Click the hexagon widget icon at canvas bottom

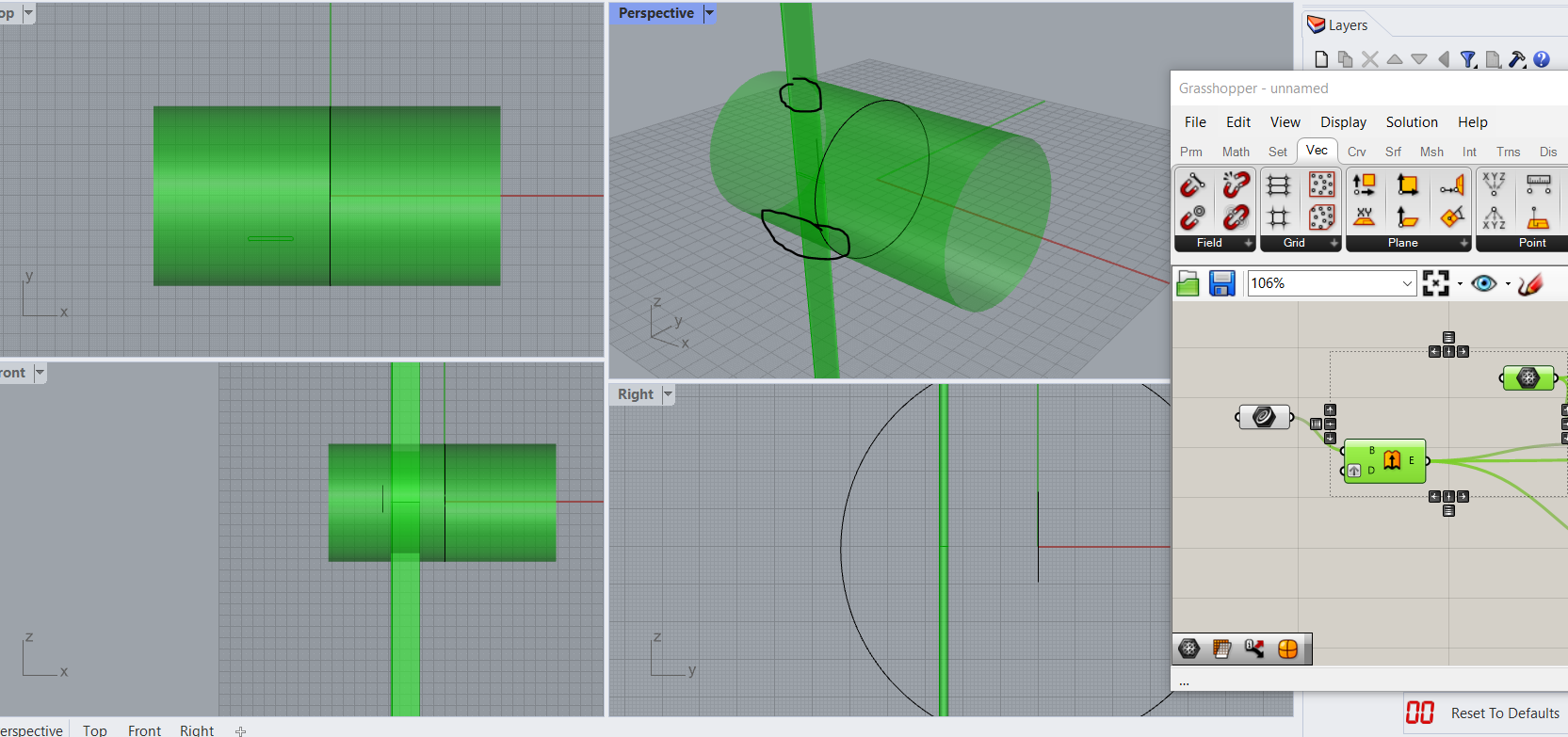click(x=1189, y=649)
